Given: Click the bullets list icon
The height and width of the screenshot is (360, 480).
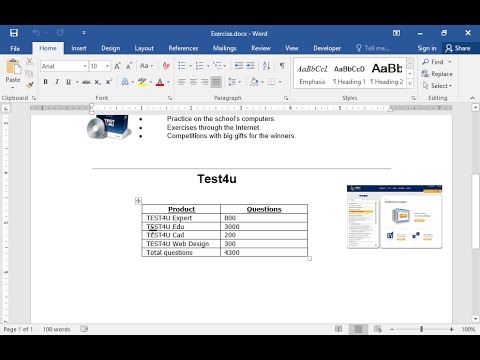Looking at the screenshot, I should point(182,66).
